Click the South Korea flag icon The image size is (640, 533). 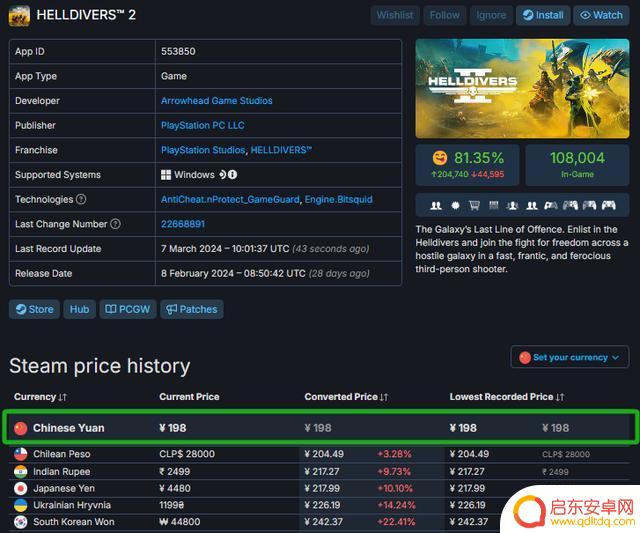tap(20, 522)
